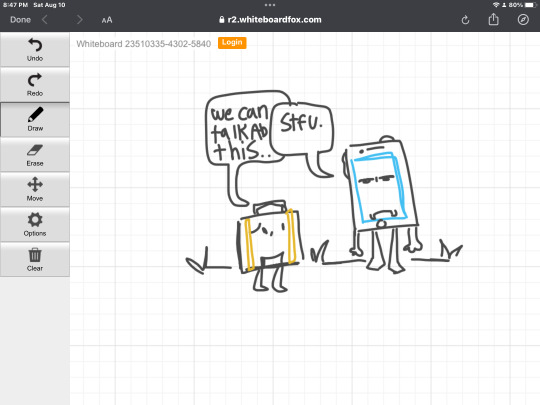Click the Redo tool button
The width and height of the screenshot is (540, 405).
click(35, 85)
